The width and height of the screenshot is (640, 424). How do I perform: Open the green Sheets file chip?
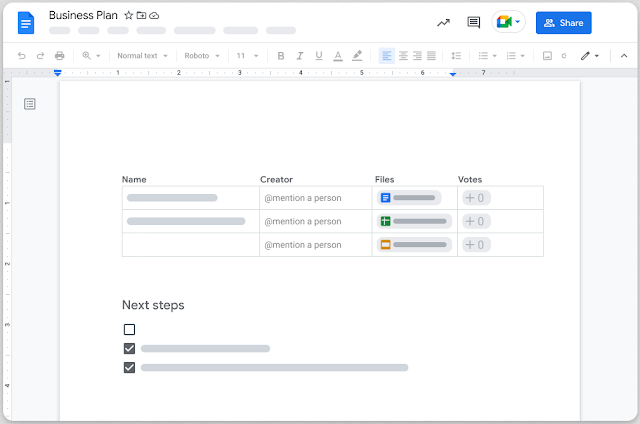pyautogui.click(x=414, y=221)
